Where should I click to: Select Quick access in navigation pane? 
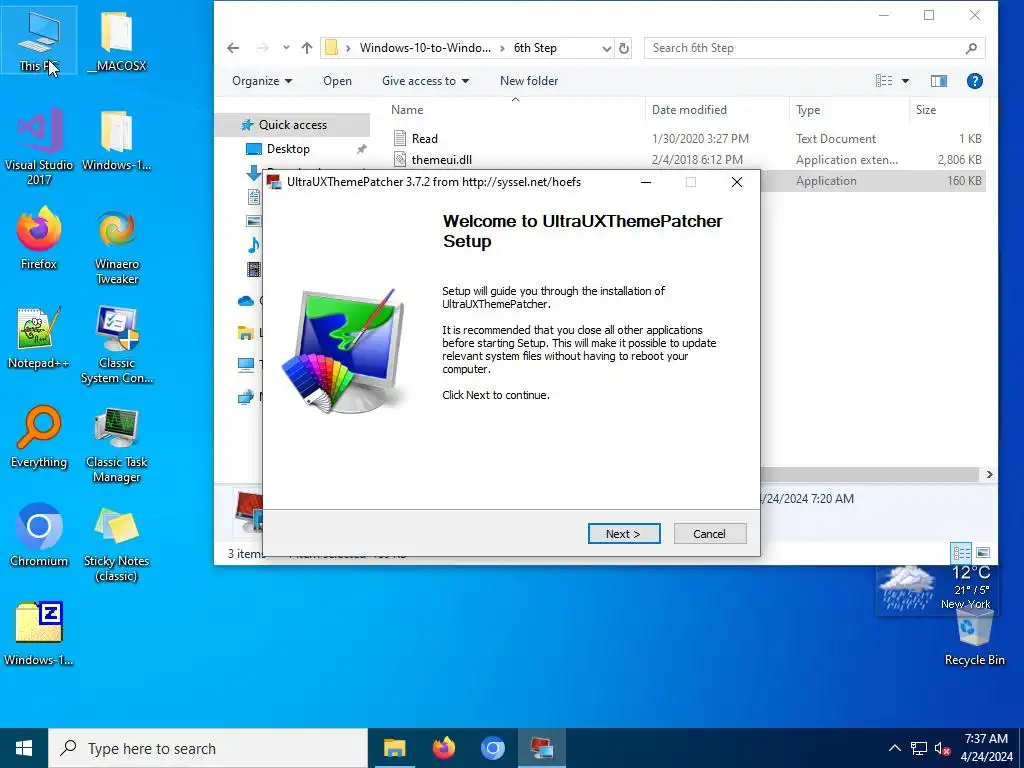[x=292, y=125]
